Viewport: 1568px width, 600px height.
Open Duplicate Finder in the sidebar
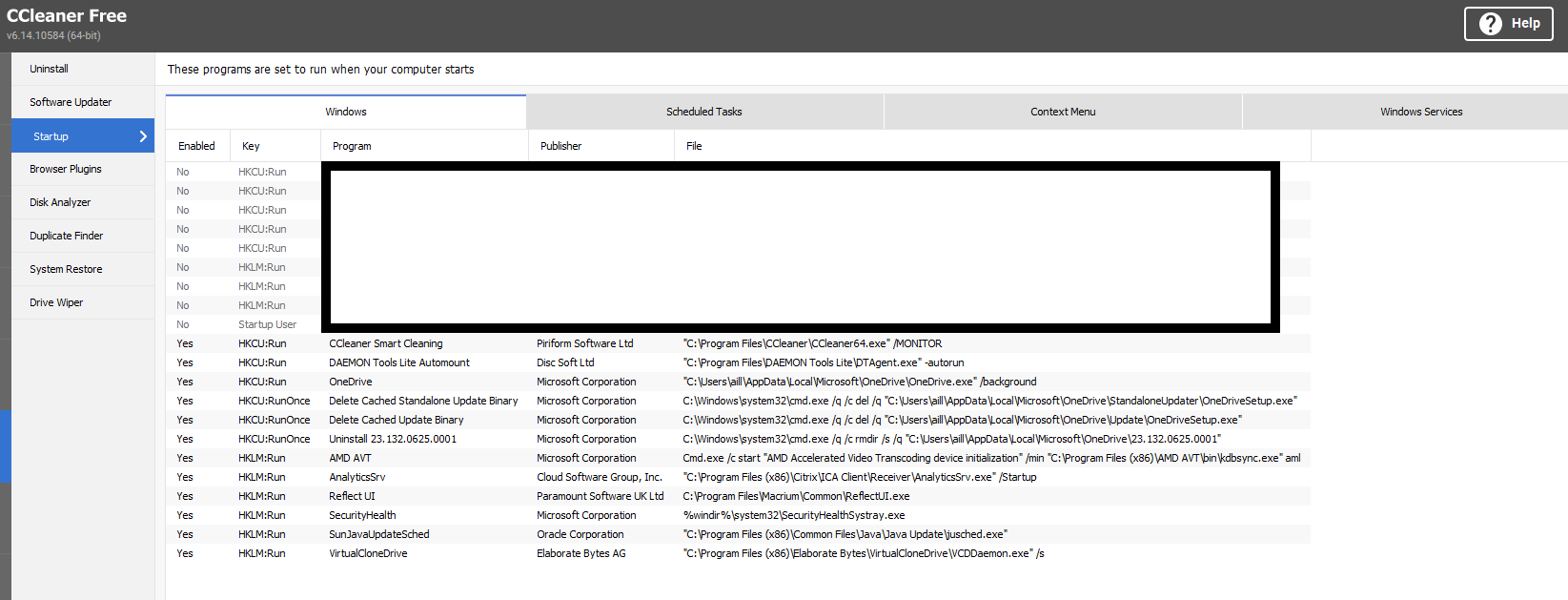point(83,236)
